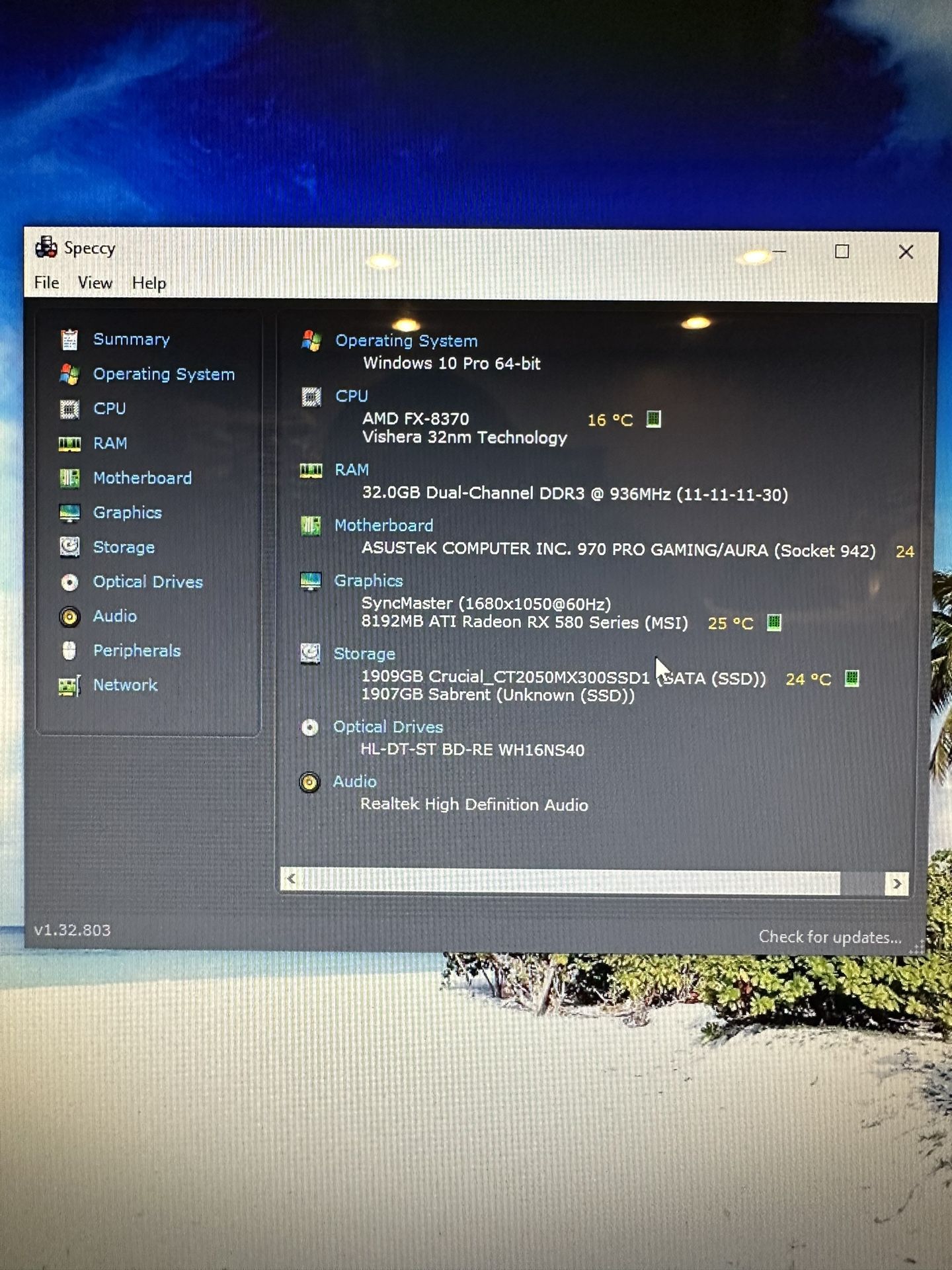Click the Audio speaker icon in sidebar
This screenshot has height=1270, width=952.
tap(69, 616)
